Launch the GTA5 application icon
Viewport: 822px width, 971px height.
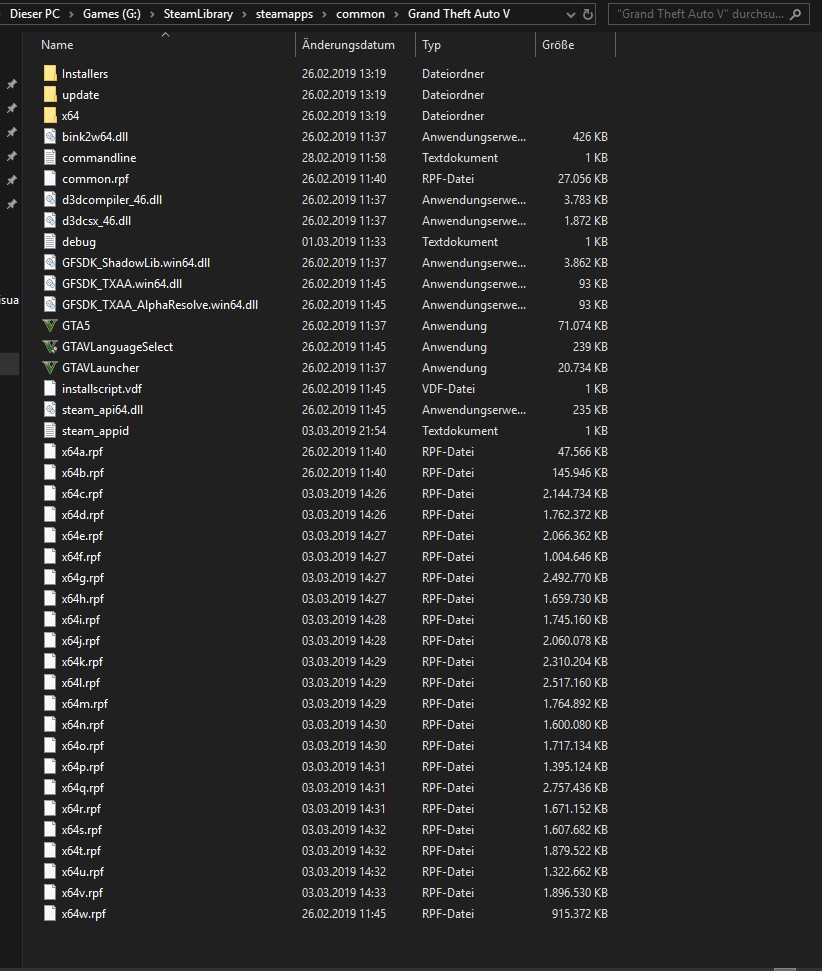(x=51, y=325)
